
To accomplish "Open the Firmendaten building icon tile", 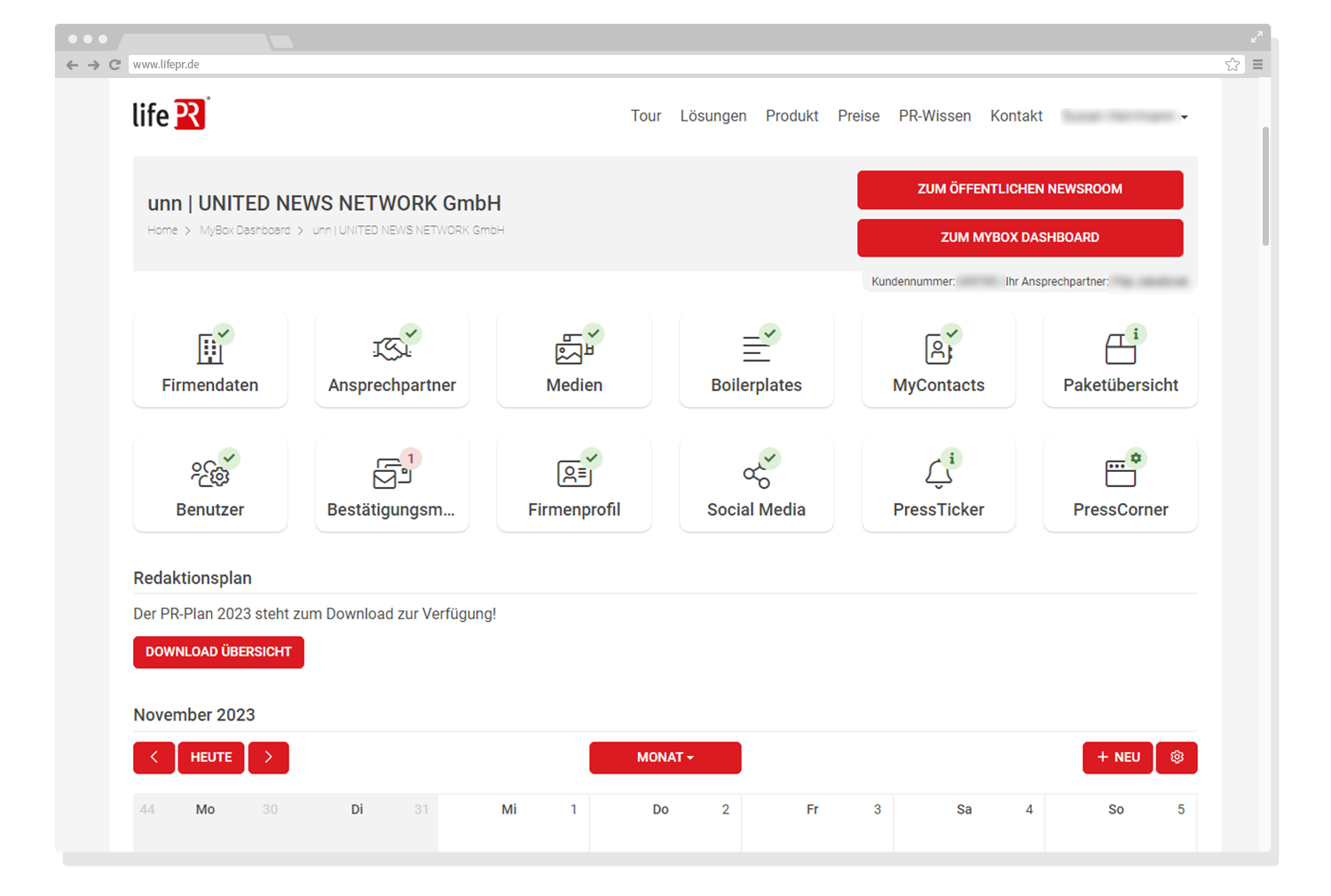I will [210, 350].
